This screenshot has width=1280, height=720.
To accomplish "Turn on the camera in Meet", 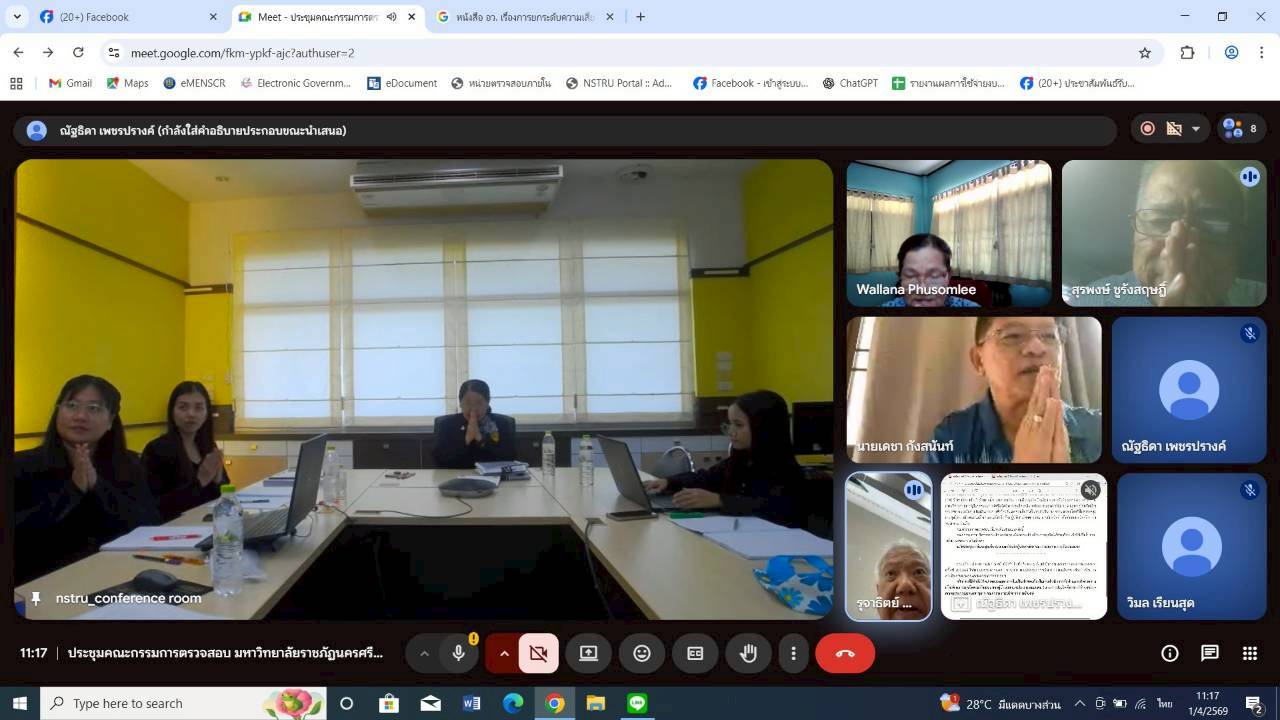I will coord(538,653).
